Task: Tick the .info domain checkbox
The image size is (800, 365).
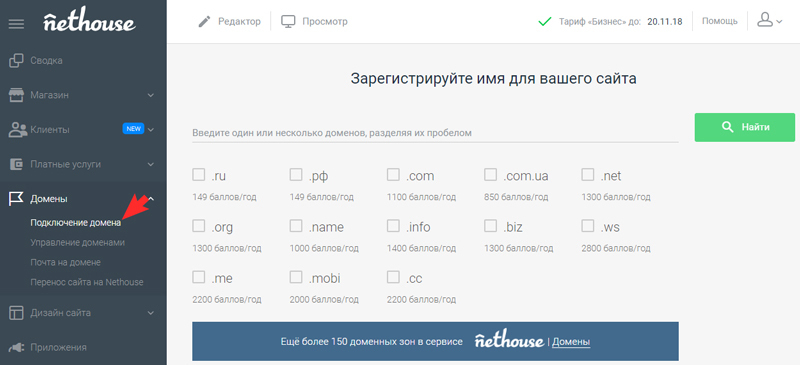Action: click(393, 226)
